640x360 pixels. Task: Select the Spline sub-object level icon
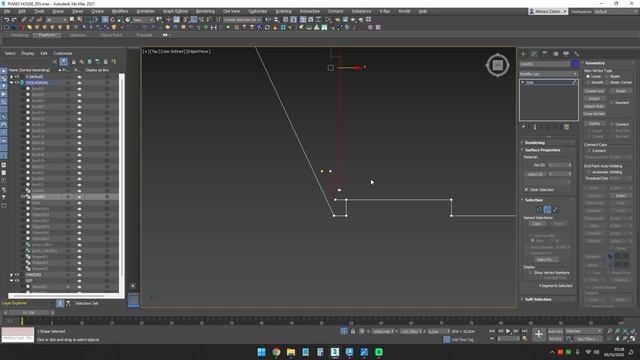[555, 209]
